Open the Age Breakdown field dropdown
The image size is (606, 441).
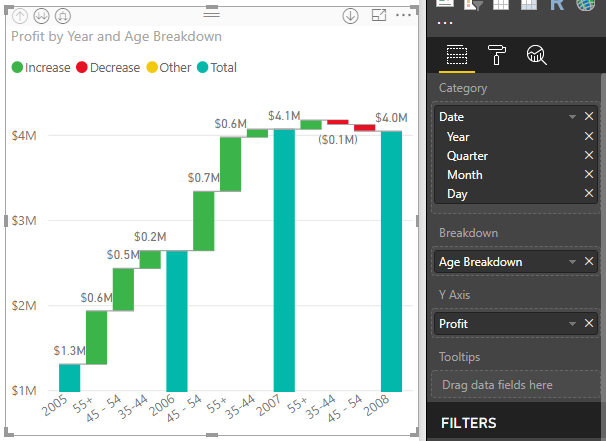tap(572, 262)
